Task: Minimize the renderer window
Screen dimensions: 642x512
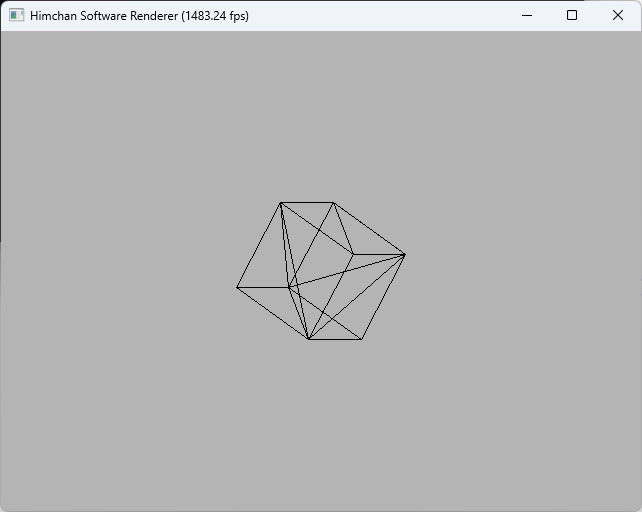Action: [526, 16]
